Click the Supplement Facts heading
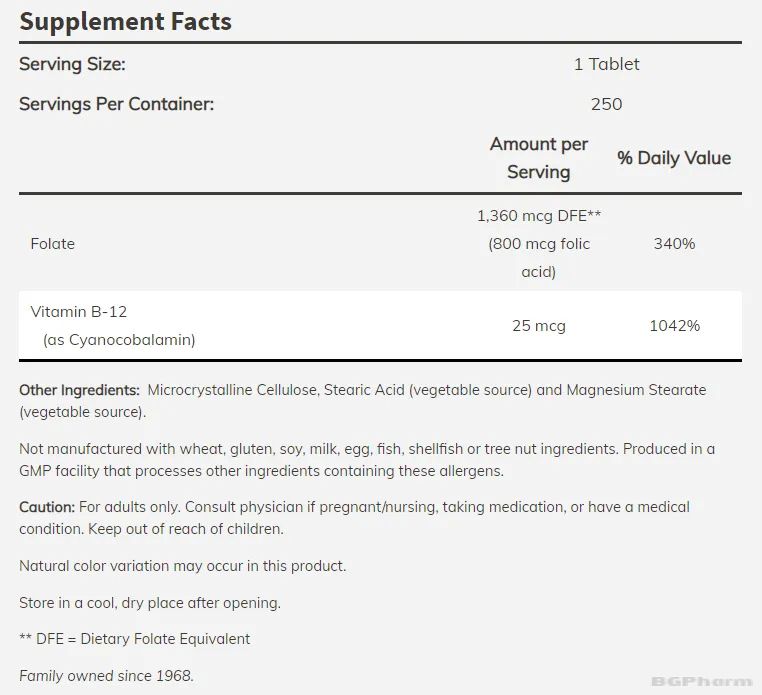This screenshot has height=695, width=762. pos(125,22)
